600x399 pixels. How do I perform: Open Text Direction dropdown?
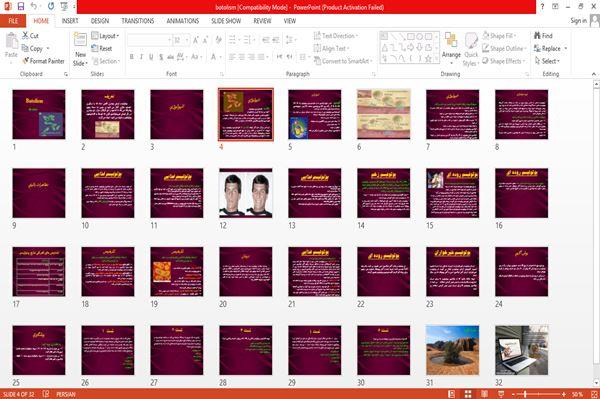tap(336, 36)
